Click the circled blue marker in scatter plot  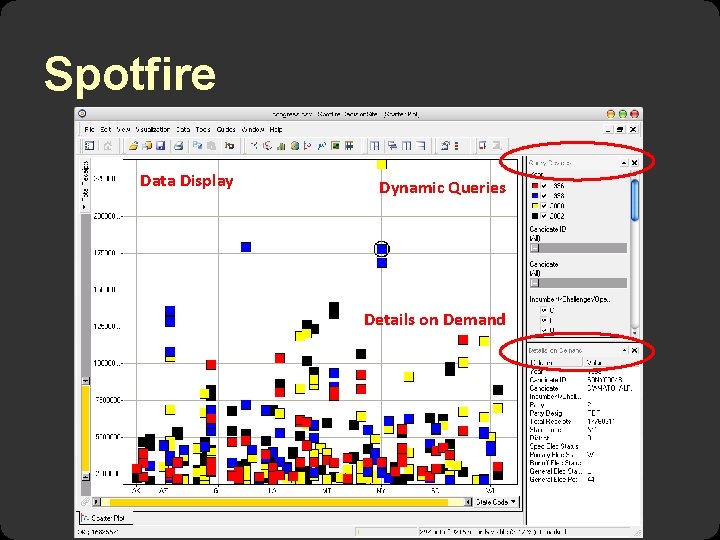382,249
